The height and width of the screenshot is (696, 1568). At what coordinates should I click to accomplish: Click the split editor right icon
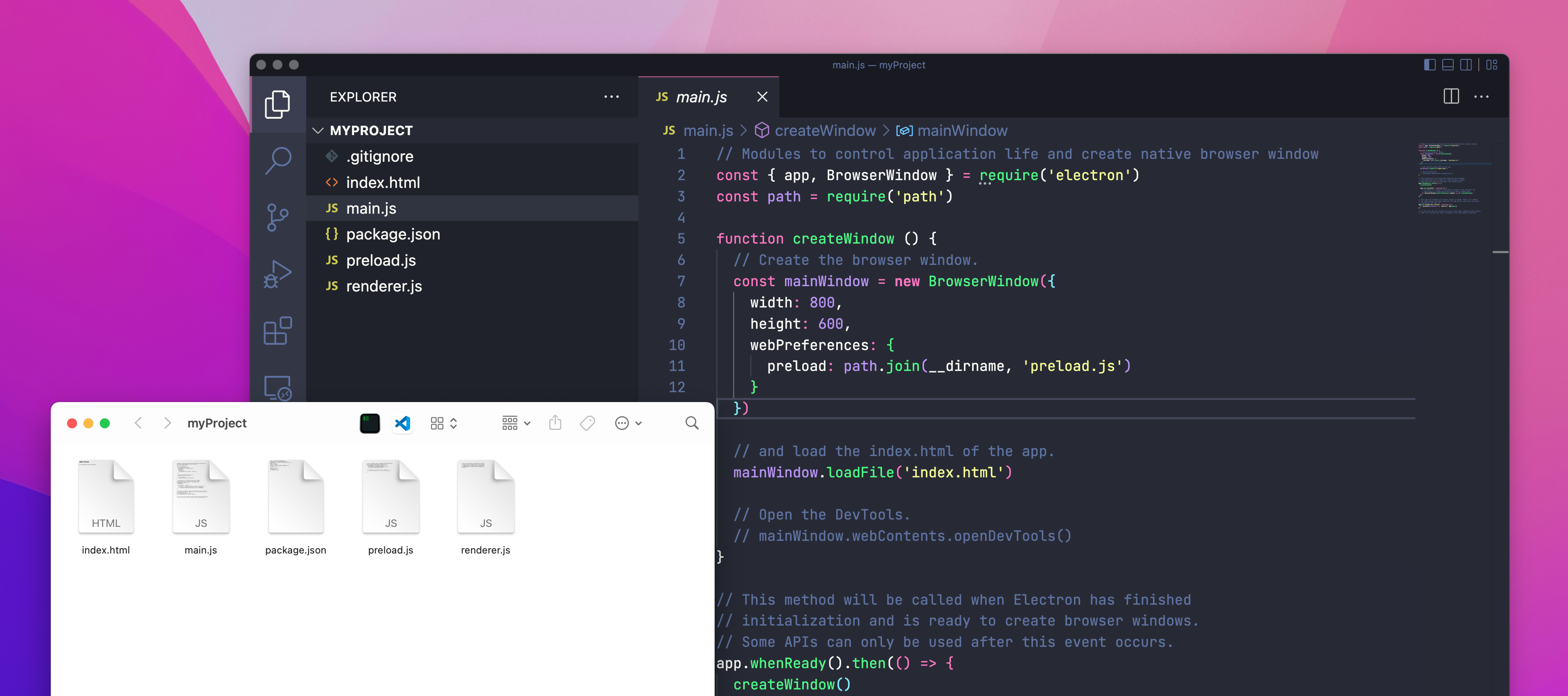click(x=1451, y=96)
